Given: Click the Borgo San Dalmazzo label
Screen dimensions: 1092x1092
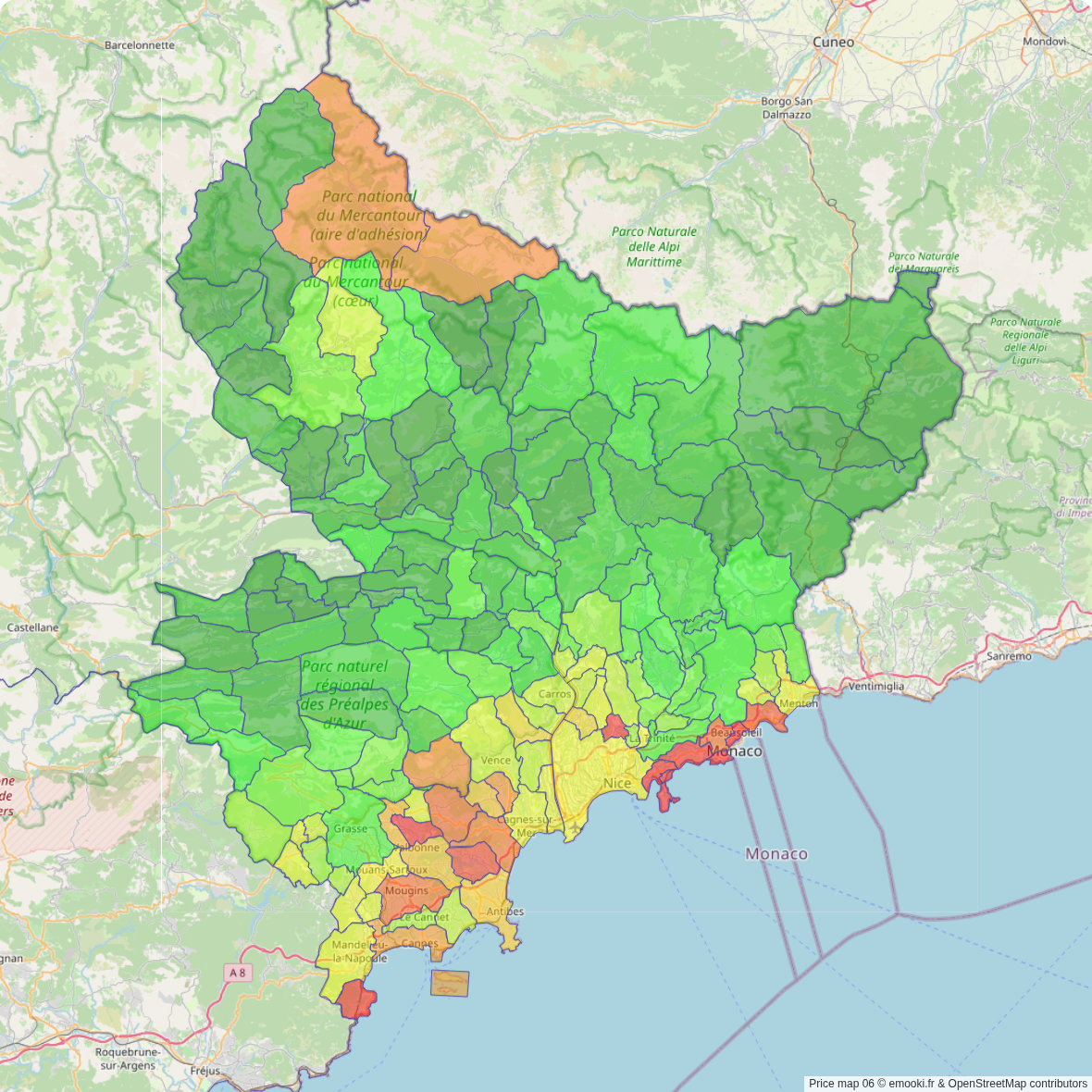Looking at the screenshot, I should 787,108.
